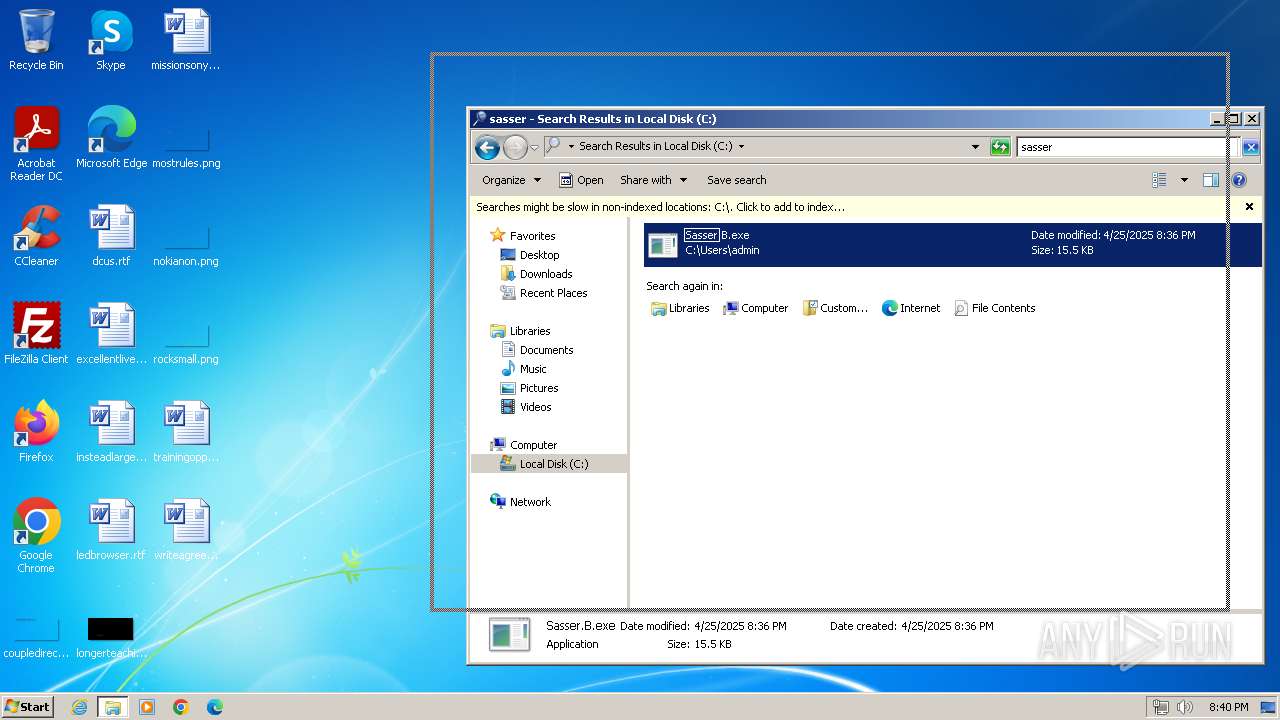
Task: Select mostrules.png file on desktop
Action: click(x=186, y=146)
